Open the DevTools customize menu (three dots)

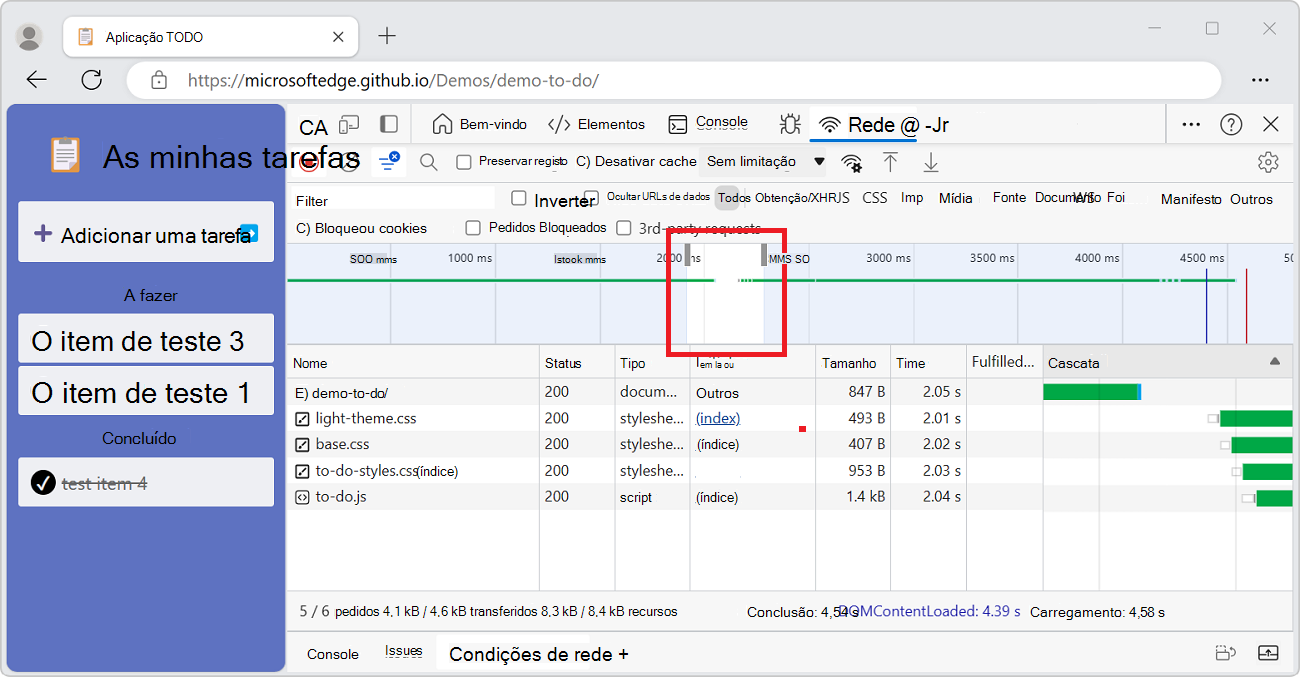[1190, 123]
